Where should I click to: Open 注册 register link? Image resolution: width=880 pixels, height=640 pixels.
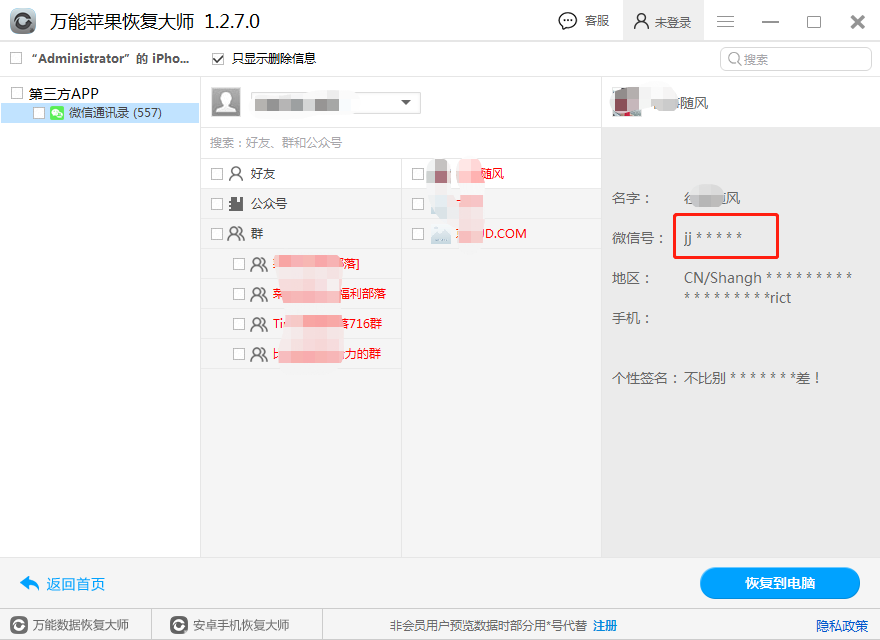(604, 625)
